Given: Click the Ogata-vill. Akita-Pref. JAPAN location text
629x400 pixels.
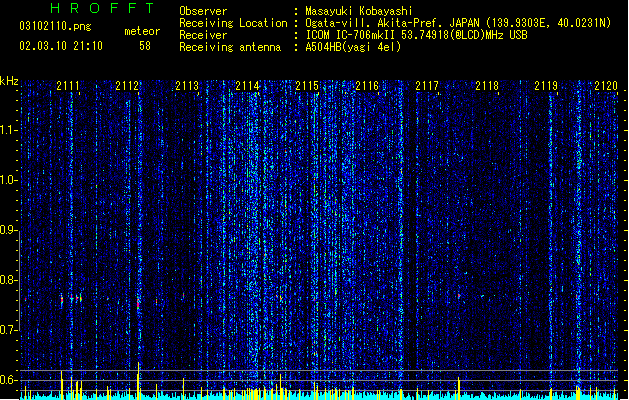Looking at the screenshot, I should pos(458,23).
